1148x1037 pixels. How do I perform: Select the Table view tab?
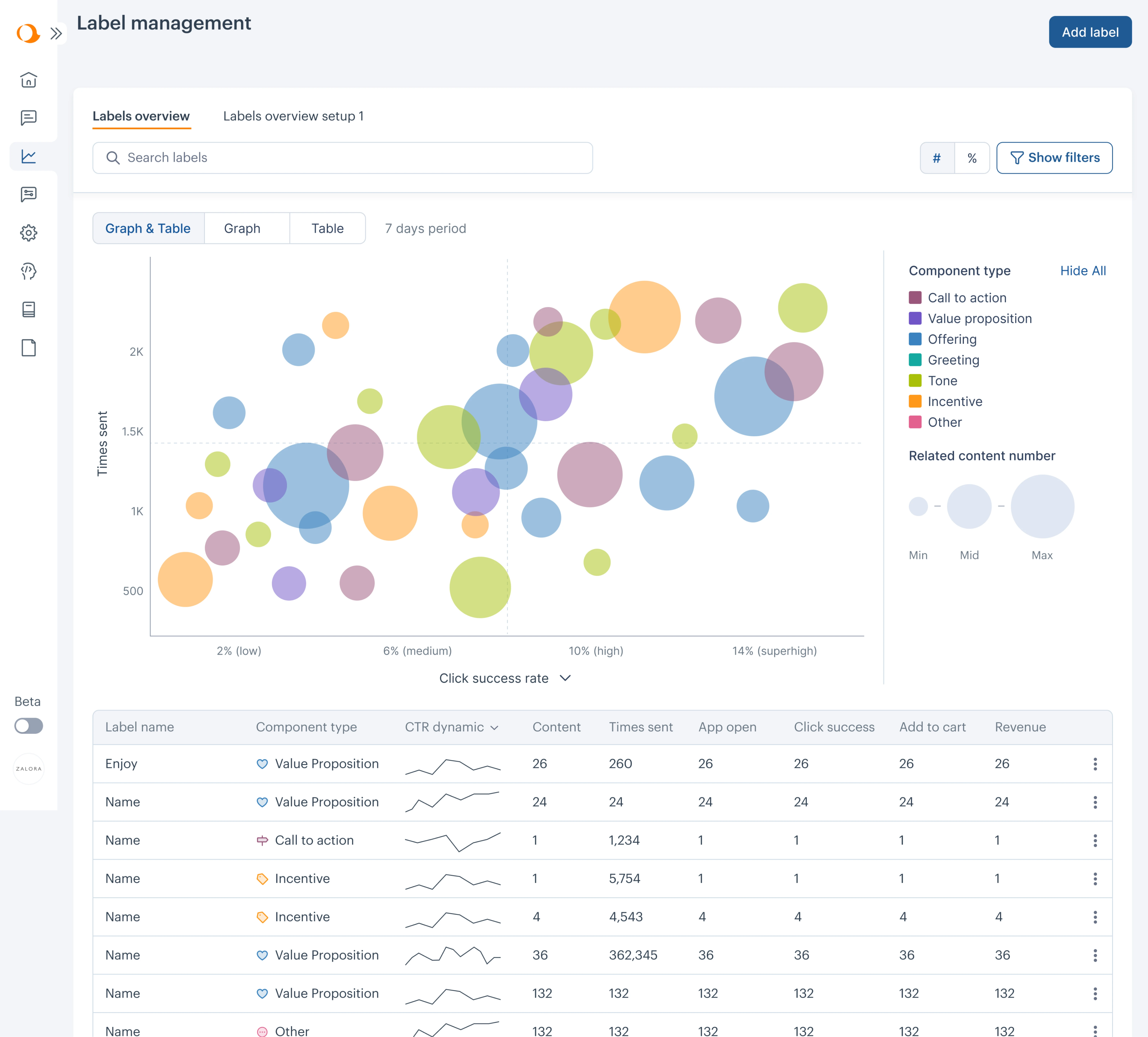tap(327, 228)
